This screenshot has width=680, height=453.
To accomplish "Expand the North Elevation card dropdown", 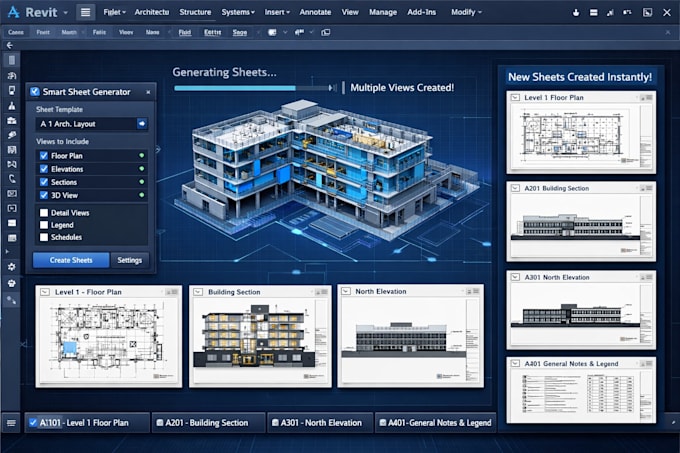I will tap(346, 291).
